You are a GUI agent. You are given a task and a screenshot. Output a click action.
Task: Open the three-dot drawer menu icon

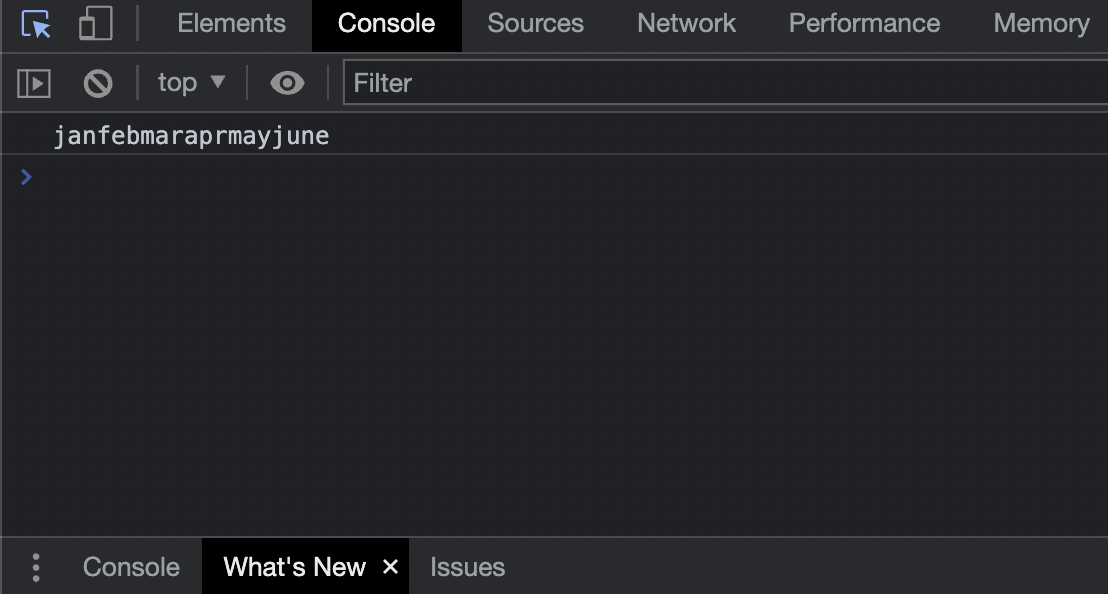coord(35,567)
